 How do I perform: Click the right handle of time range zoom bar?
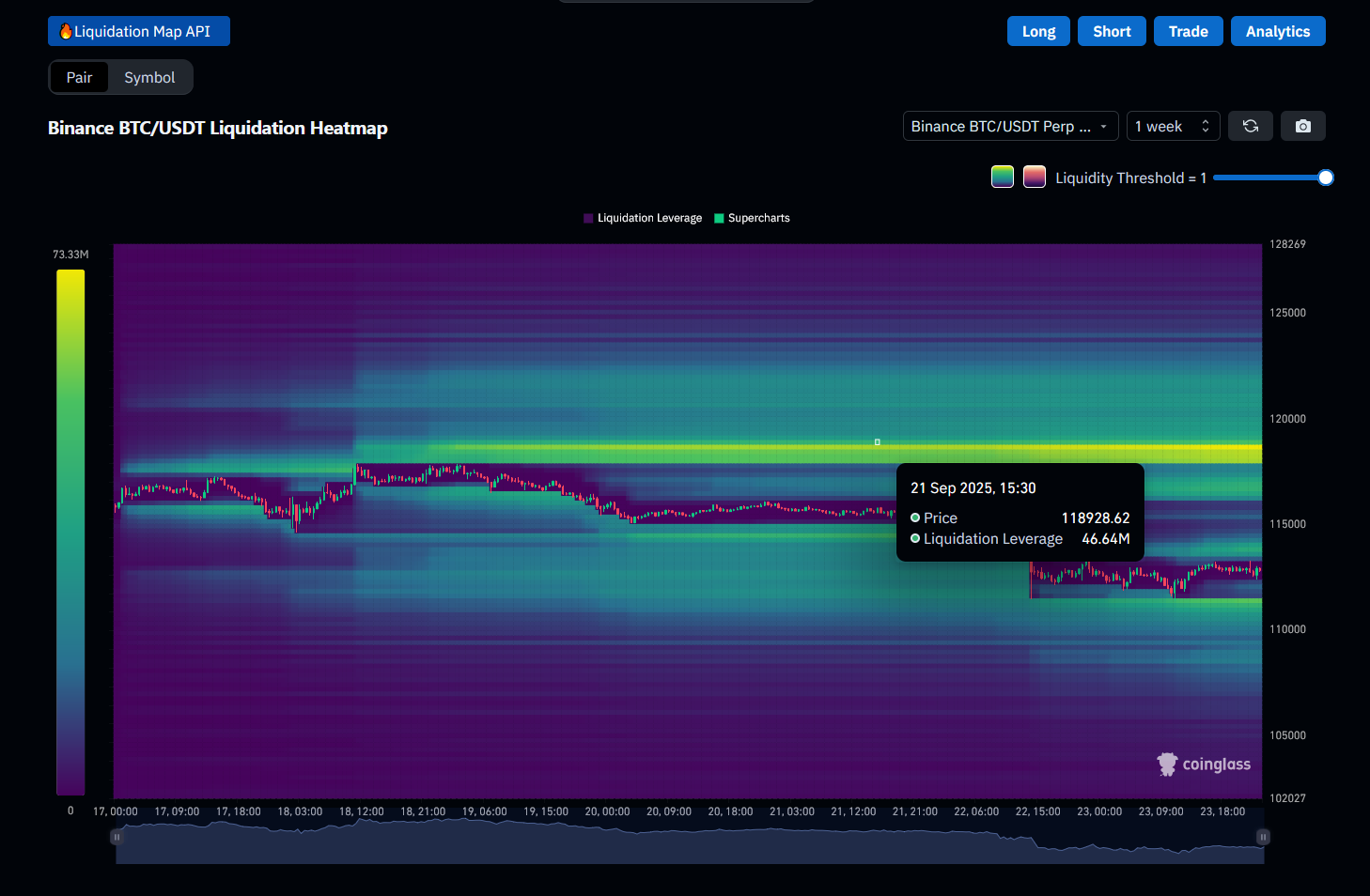coord(1263,837)
